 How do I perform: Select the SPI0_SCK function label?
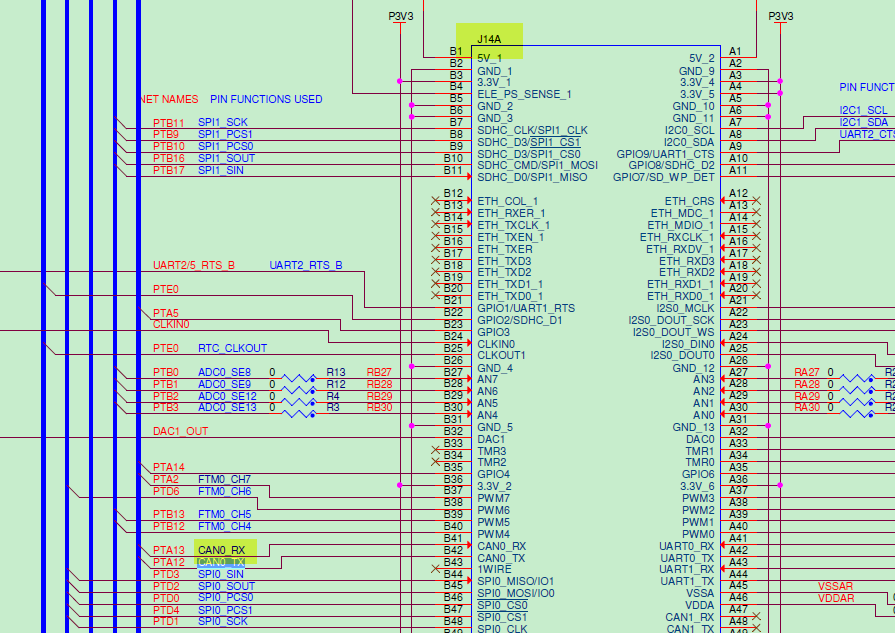[223, 622]
